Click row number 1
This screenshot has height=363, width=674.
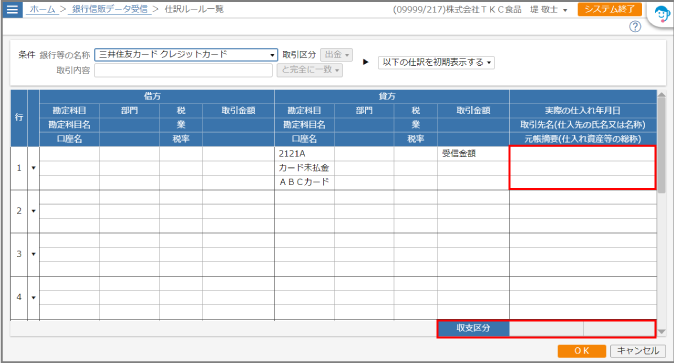coord(19,168)
